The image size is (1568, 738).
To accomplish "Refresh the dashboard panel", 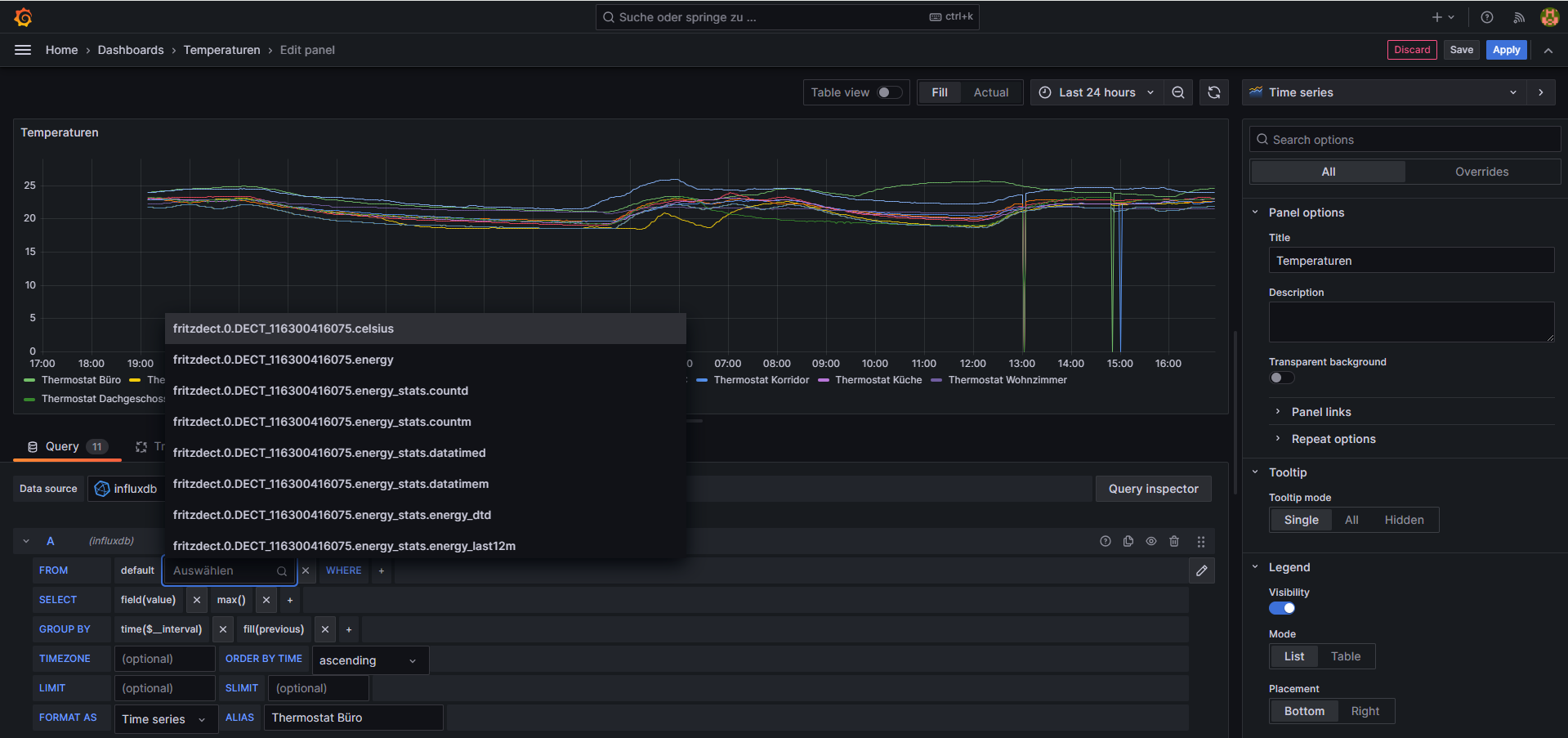I will tap(1214, 92).
